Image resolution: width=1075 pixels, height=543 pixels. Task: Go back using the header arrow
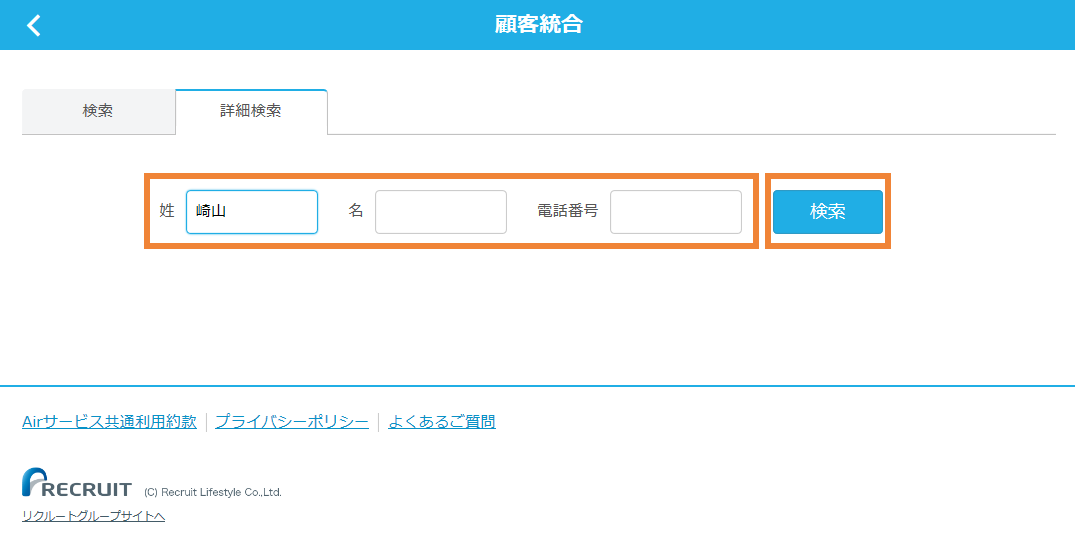click(x=34, y=25)
